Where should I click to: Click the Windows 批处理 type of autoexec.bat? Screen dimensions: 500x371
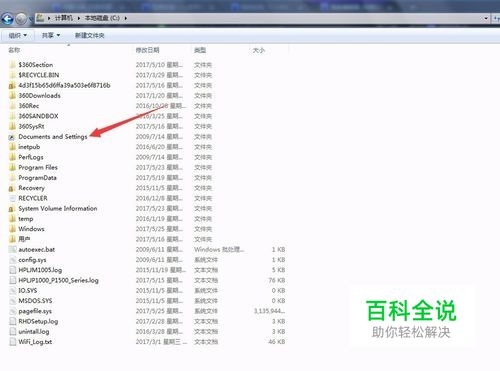coord(219,249)
